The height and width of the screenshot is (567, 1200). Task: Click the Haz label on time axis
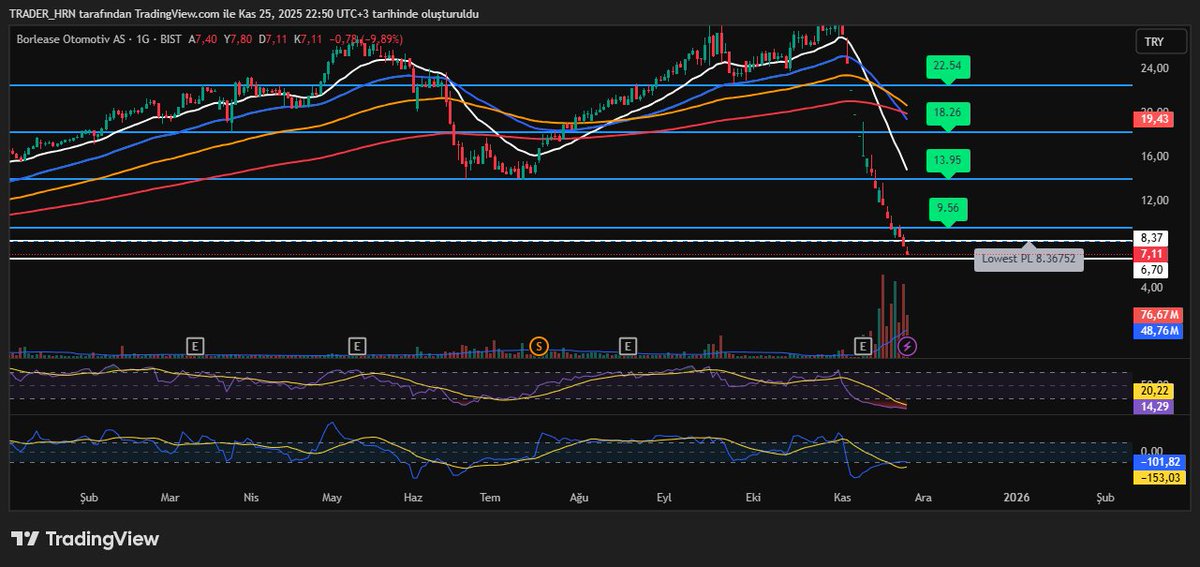[x=413, y=497]
